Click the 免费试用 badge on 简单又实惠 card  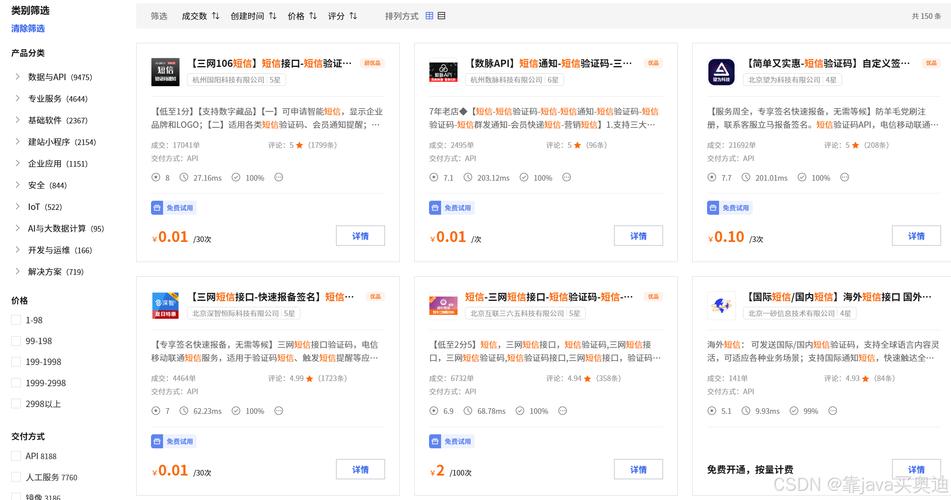point(729,208)
